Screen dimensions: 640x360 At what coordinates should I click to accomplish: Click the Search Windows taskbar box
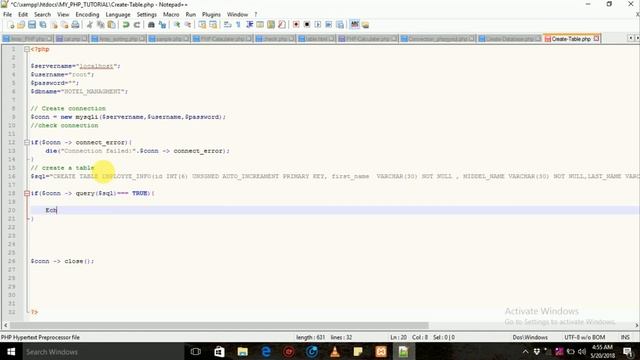pyautogui.click(x=102, y=351)
